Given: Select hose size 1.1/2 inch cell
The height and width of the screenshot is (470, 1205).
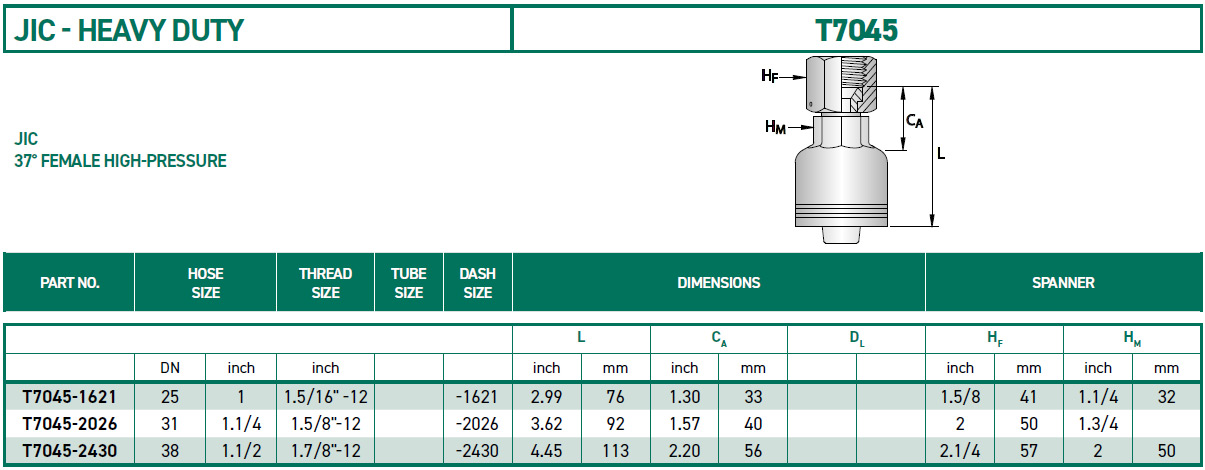Looking at the screenshot, I should tap(241, 451).
